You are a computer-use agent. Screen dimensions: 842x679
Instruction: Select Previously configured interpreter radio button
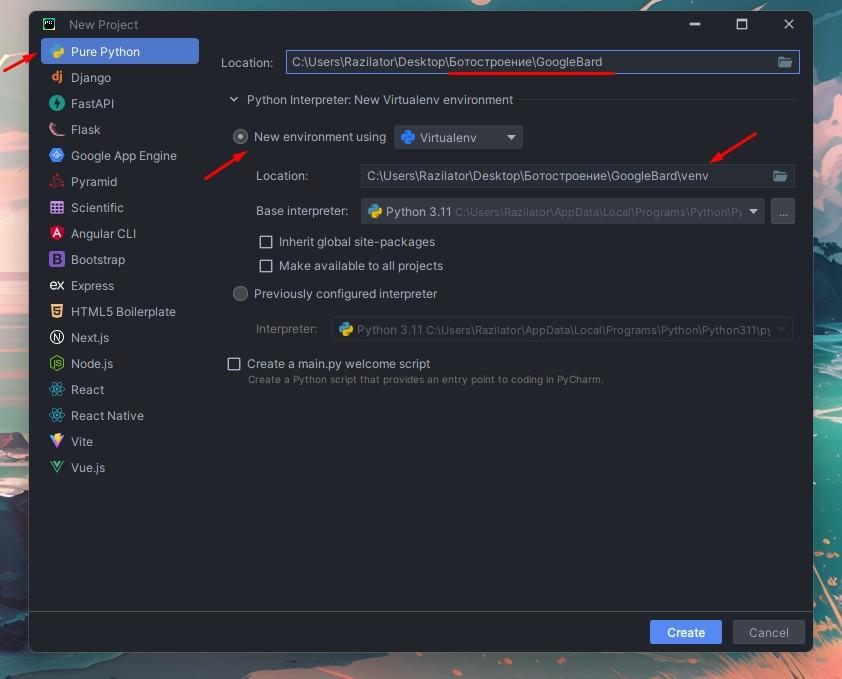click(x=240, y=294)
